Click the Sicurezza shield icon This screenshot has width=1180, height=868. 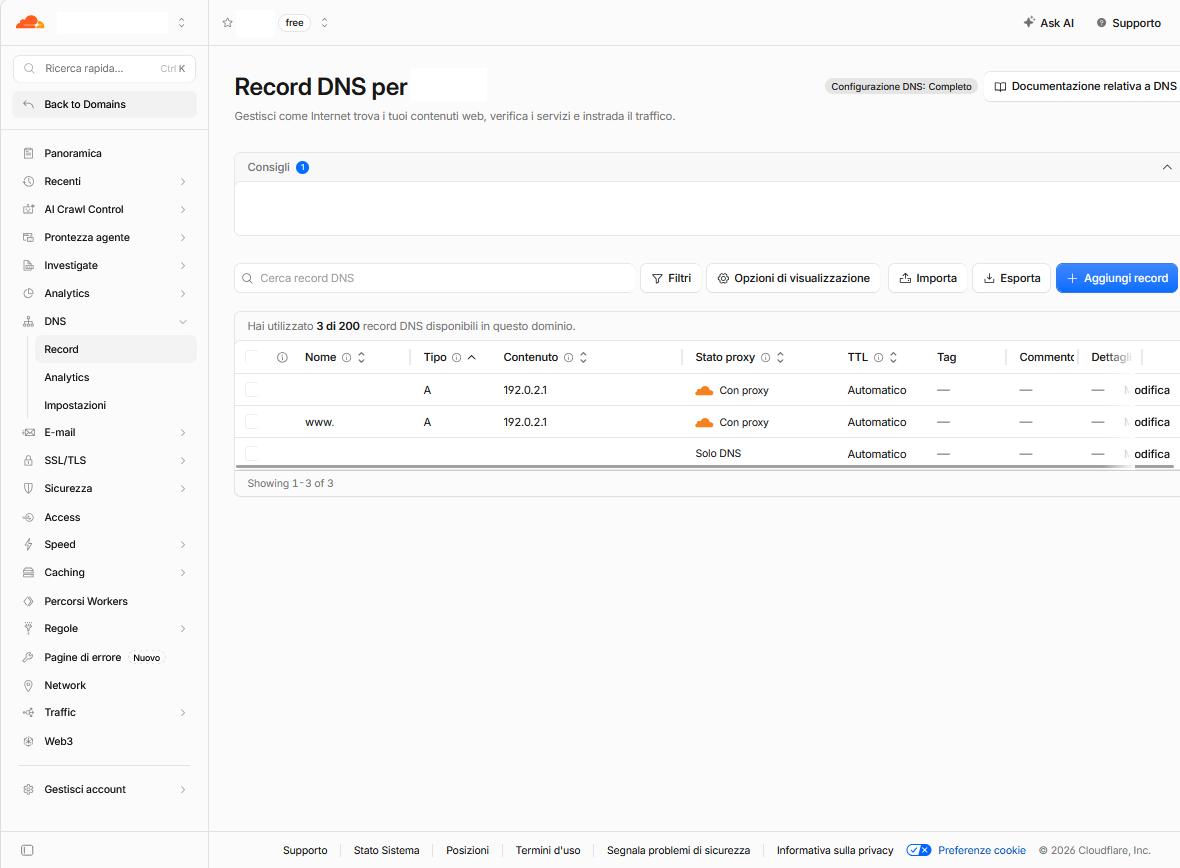coord(29,488)
